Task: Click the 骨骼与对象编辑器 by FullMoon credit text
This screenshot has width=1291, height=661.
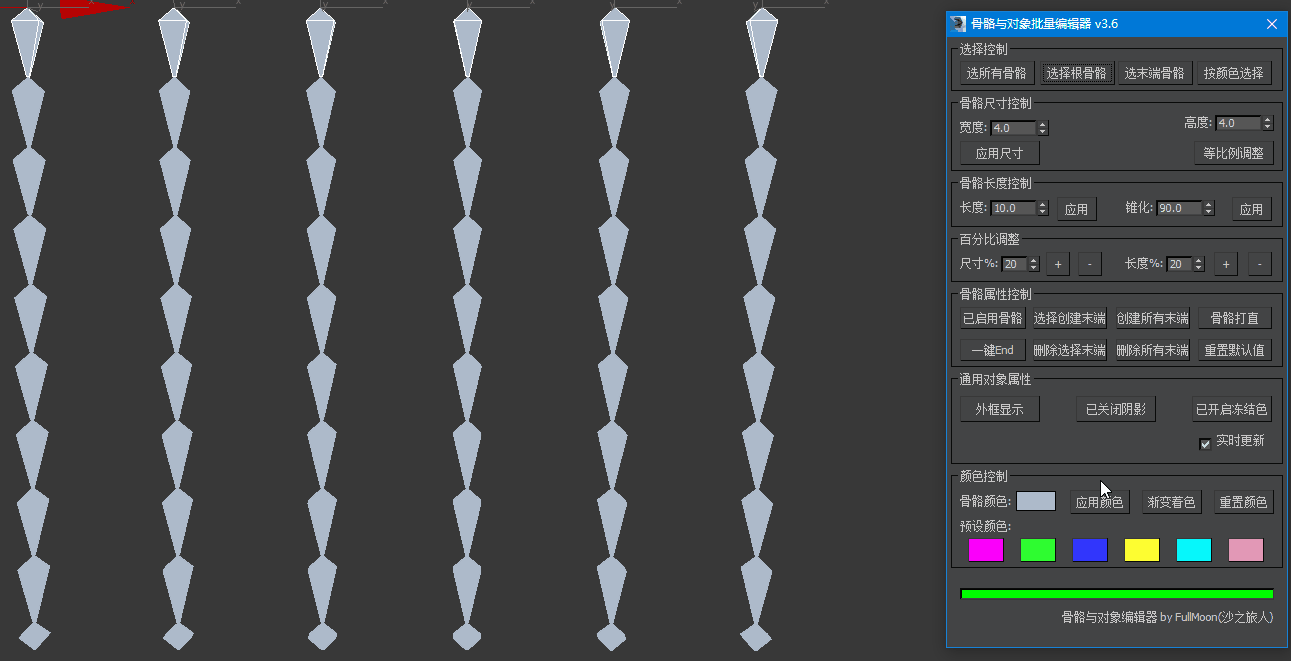Action: 1167,618
